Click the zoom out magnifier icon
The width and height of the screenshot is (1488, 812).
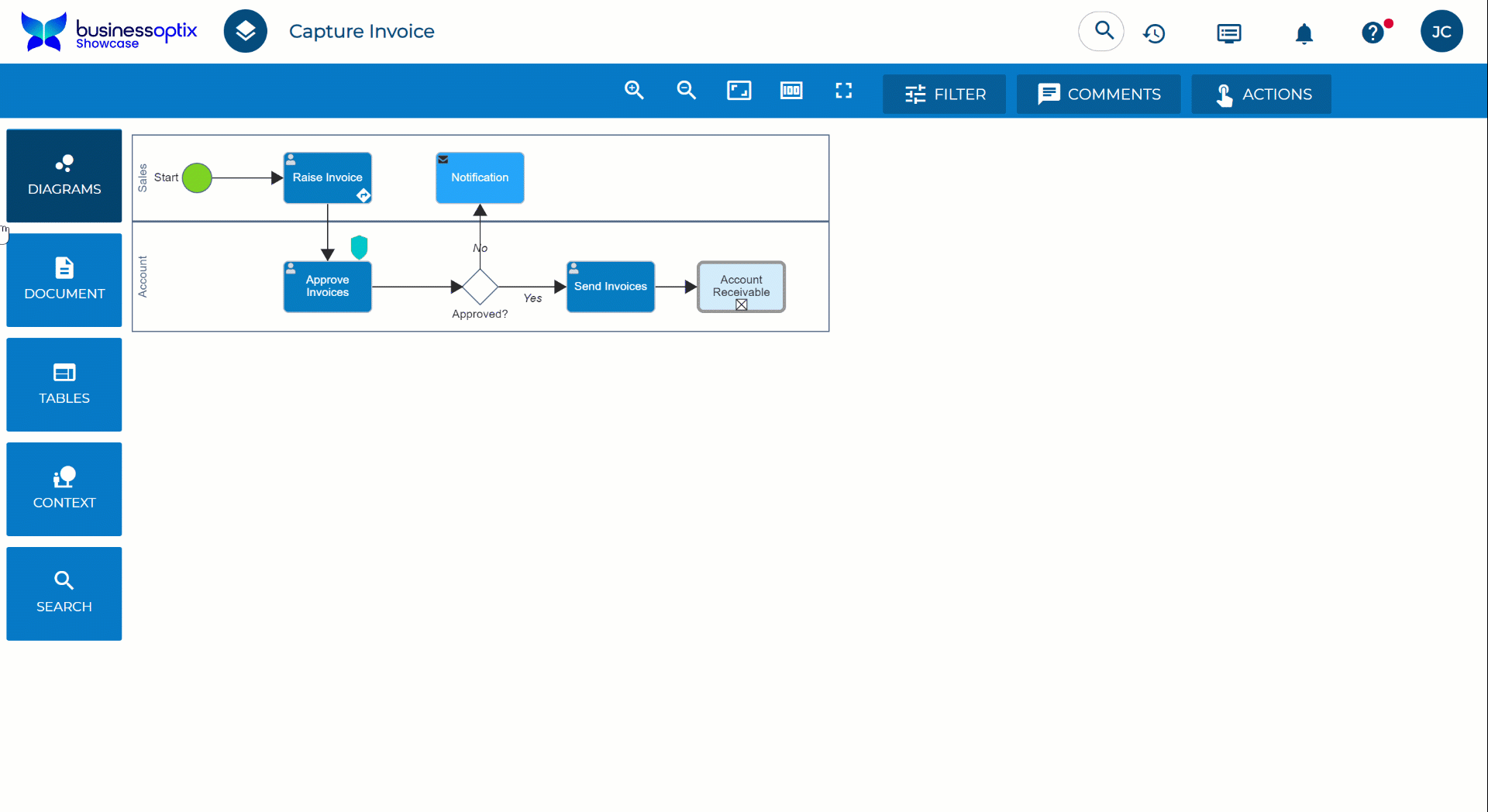686,91
